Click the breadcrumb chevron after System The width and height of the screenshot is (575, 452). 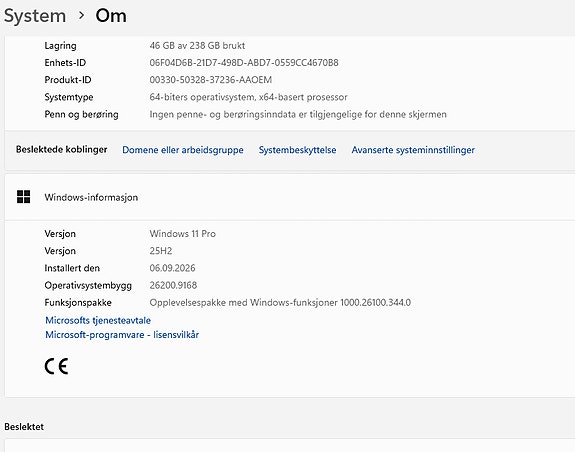click(81, 15)
